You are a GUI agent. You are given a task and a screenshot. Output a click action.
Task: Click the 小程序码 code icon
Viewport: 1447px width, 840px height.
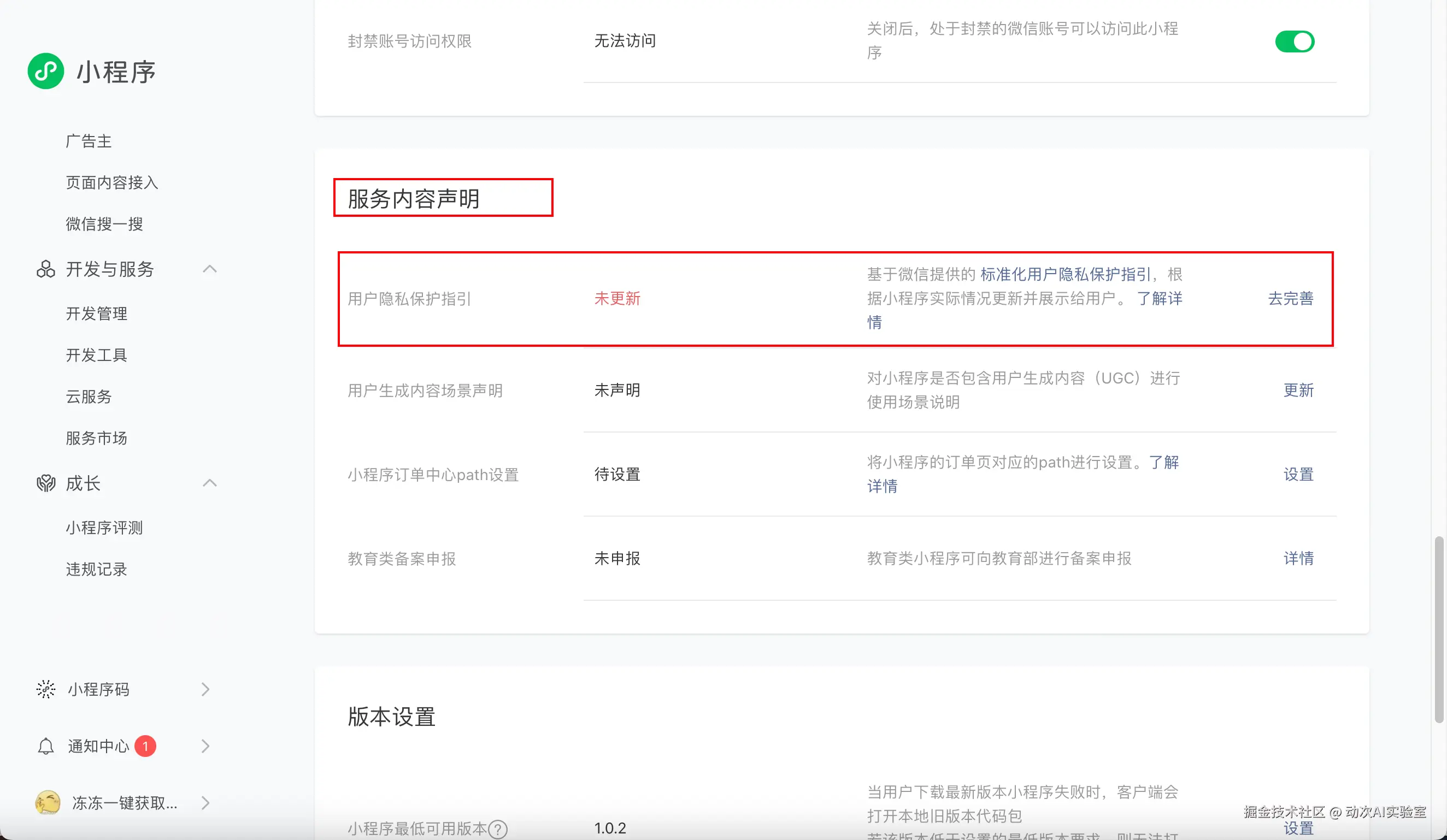(45, 689)
